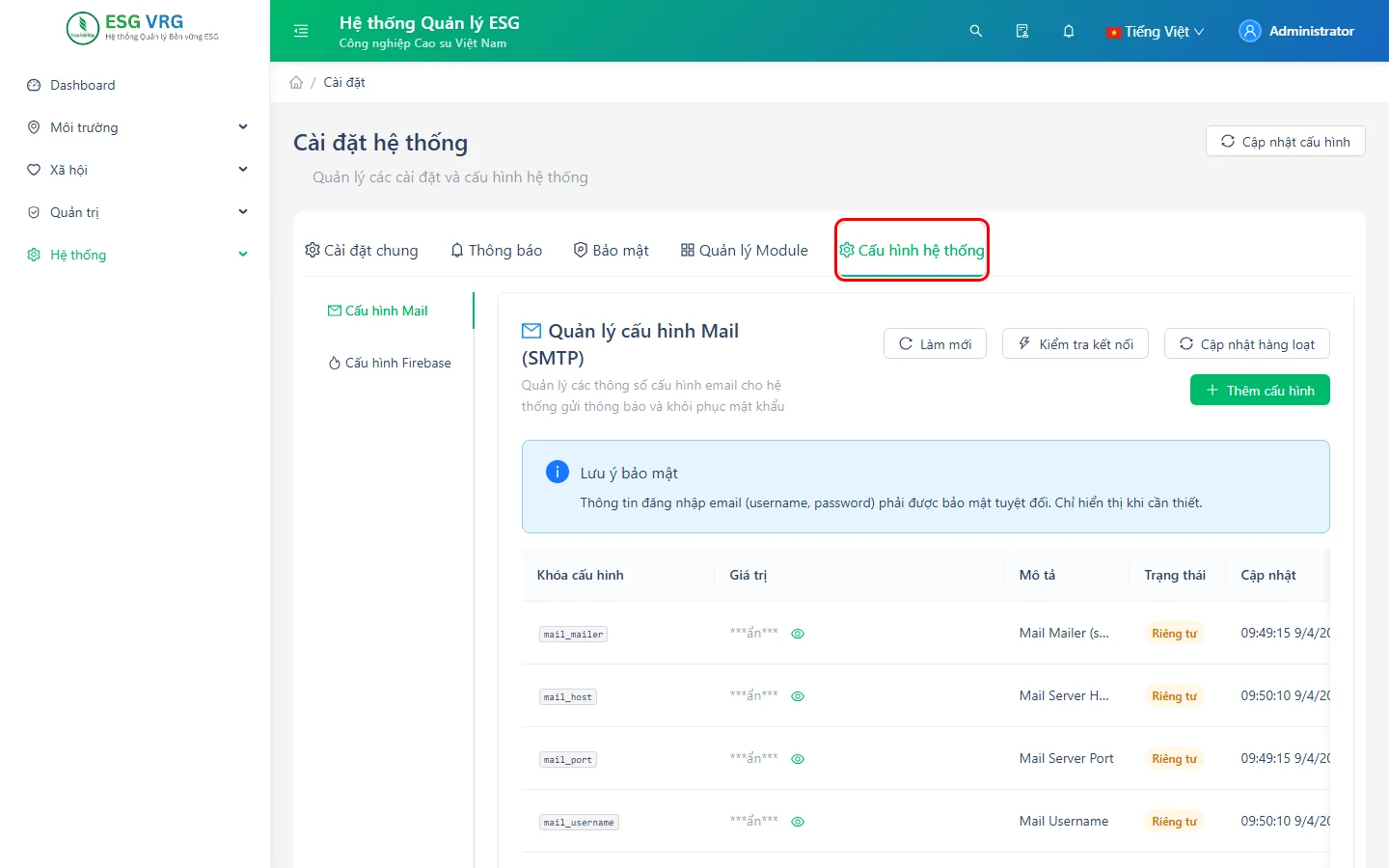Click the Riêng tư tag in mail_username row
This screenshot has height=868, width=1389.
[x=1174, y=822]
